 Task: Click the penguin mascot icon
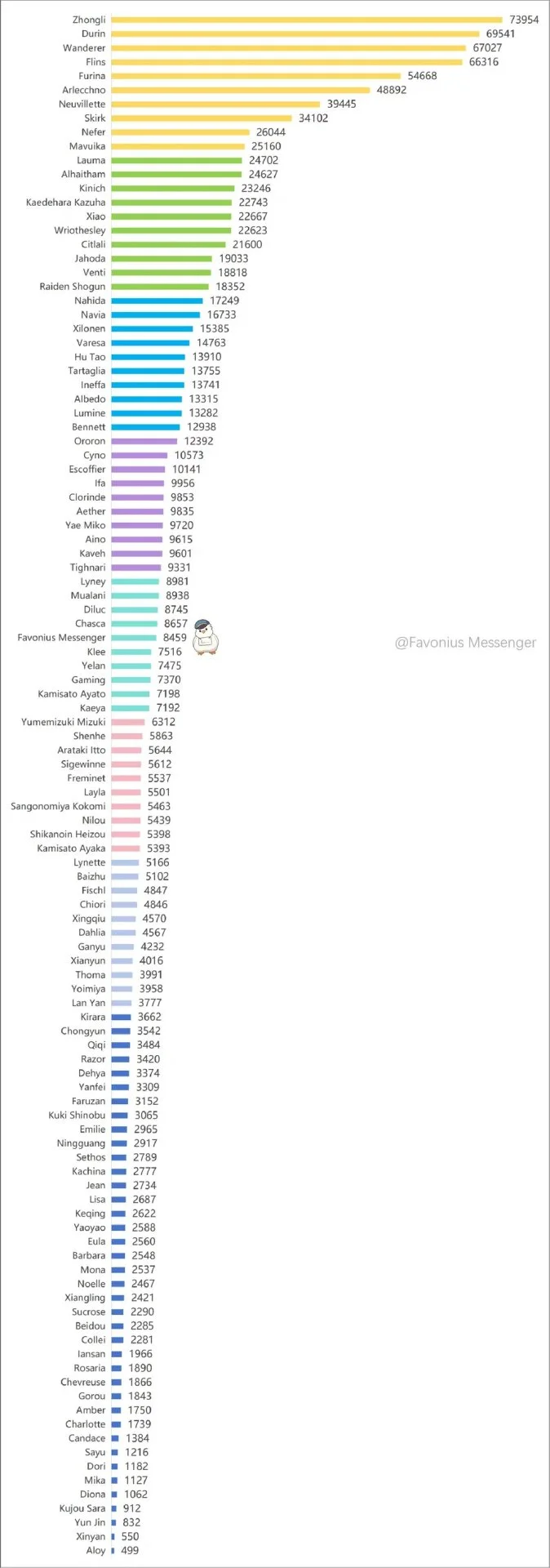(x=206, y=638)
